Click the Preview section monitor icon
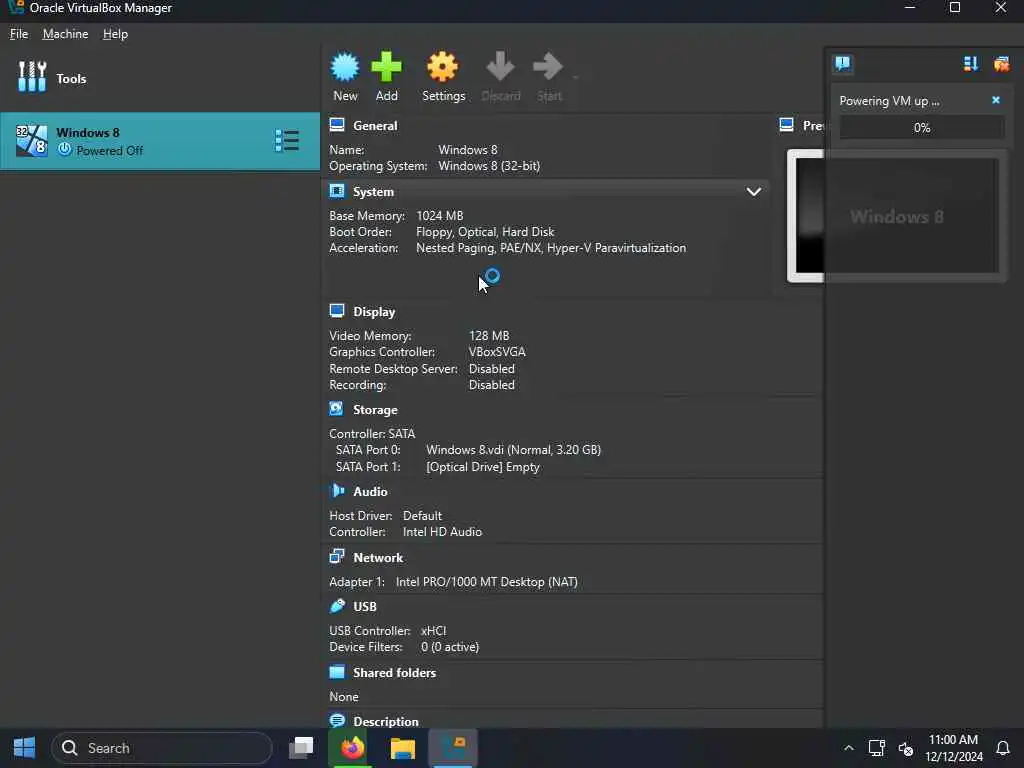 click(x=787, y=125)
